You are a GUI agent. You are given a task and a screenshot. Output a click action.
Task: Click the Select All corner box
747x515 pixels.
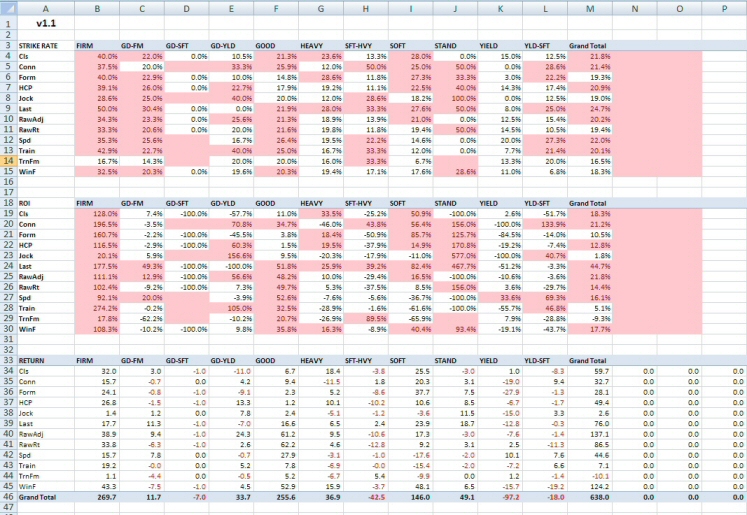pos(8,6)
